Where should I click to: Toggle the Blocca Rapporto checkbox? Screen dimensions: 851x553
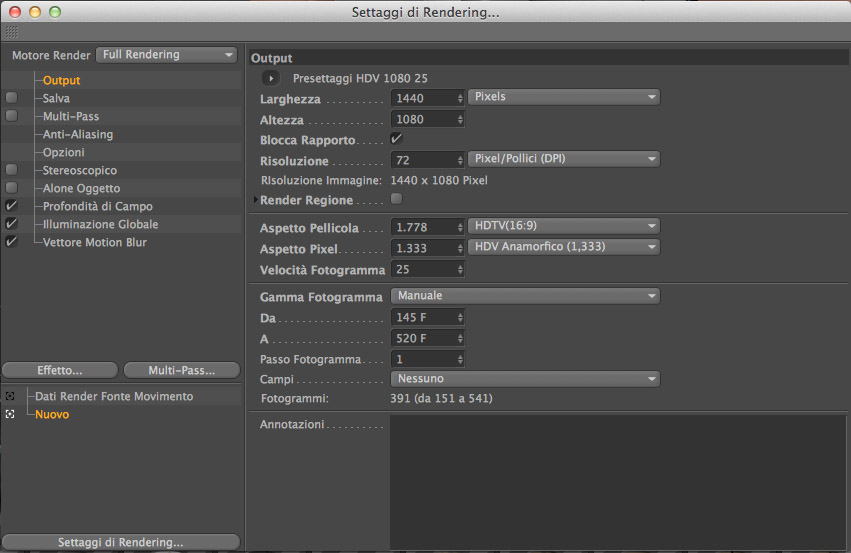tap(397, 139)
